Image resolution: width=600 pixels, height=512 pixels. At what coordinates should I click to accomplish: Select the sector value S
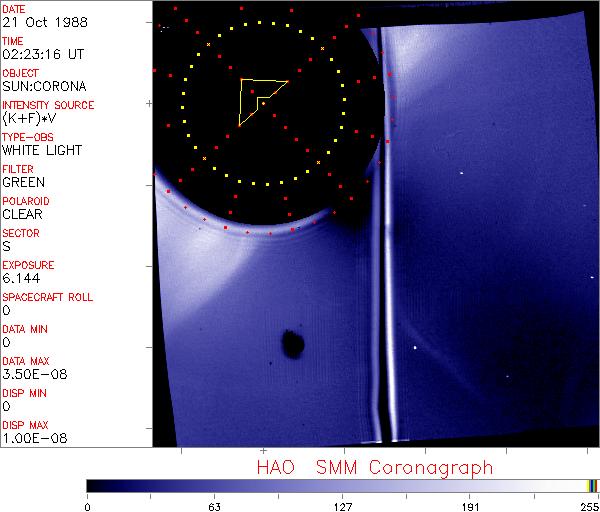(x=6, y=246)
